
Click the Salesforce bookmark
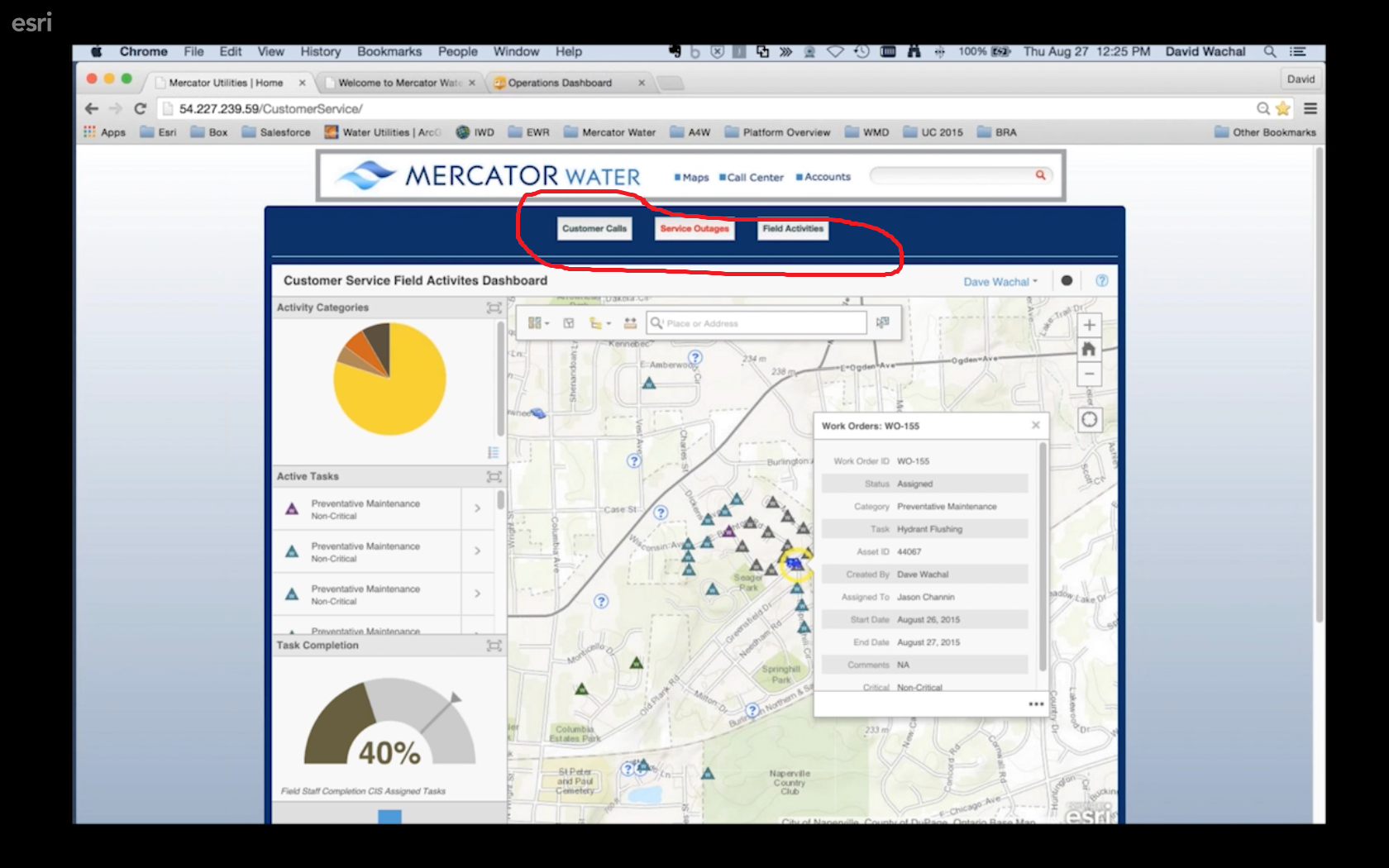(276, 132)
